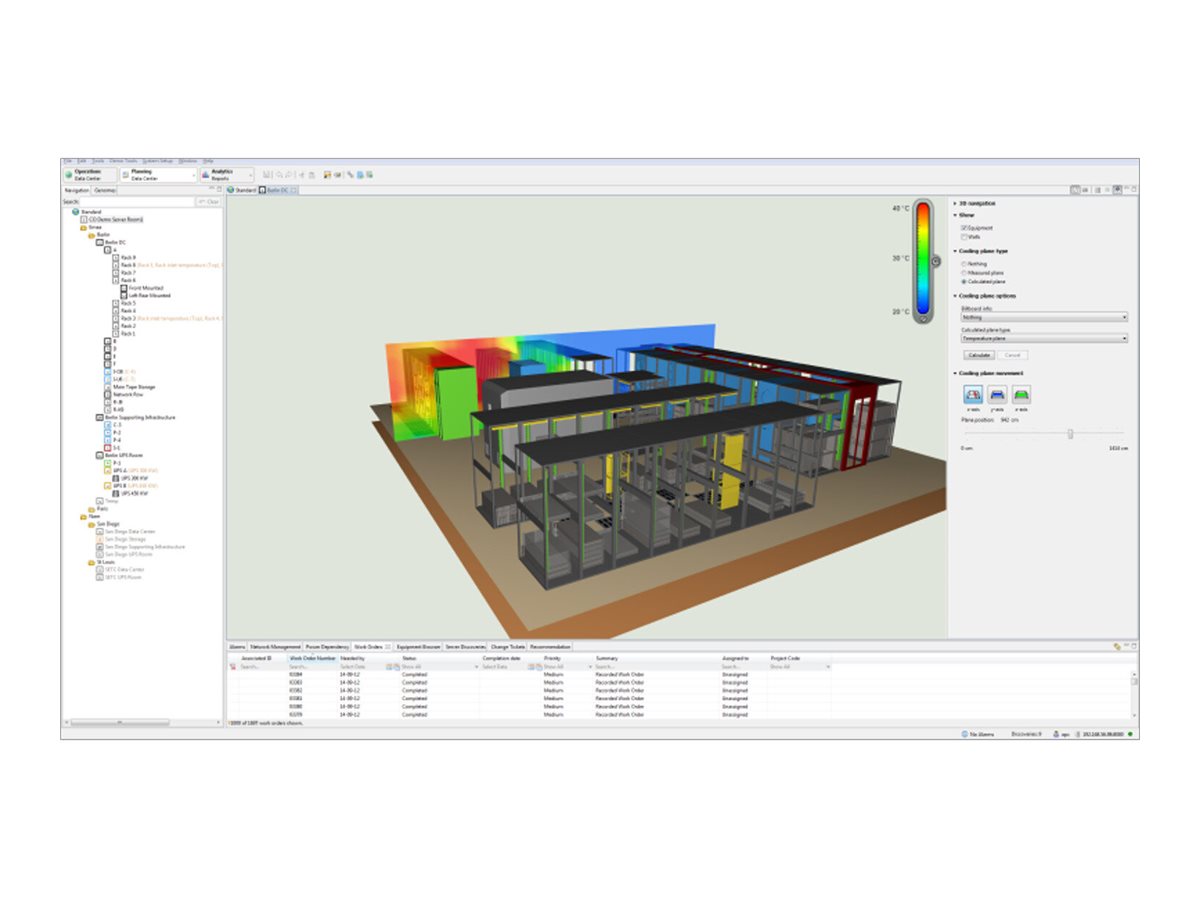This screenshot has width=1200, height=900.
Task: Select the z-axis cooling plane movement icon
Action: pyautogui.click(x=1021, y=395)
